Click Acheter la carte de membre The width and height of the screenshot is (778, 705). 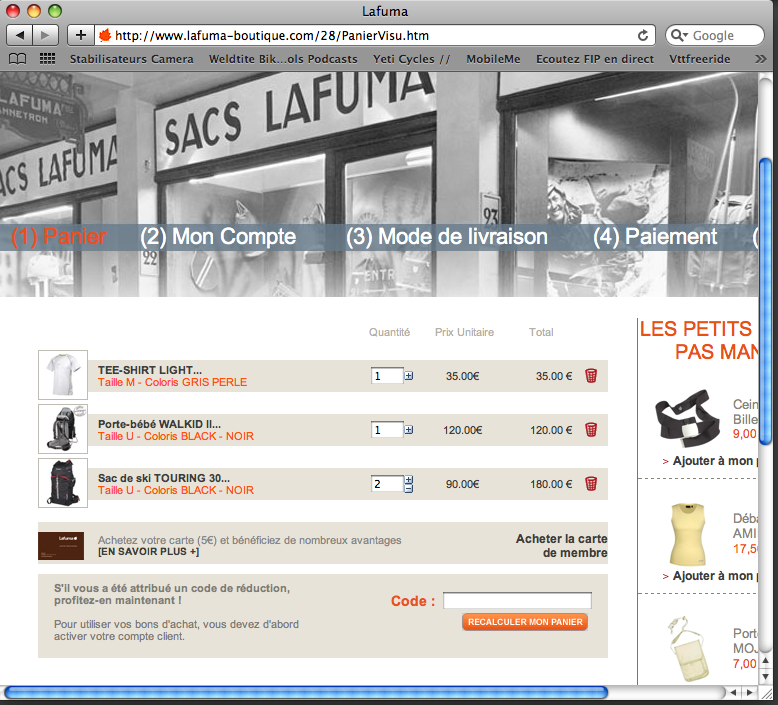tap(561, 546)
